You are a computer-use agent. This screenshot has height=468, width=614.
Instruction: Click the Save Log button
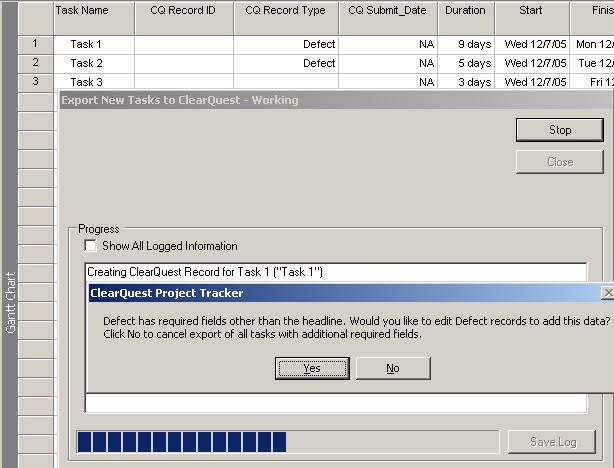(x=552, y=442)
